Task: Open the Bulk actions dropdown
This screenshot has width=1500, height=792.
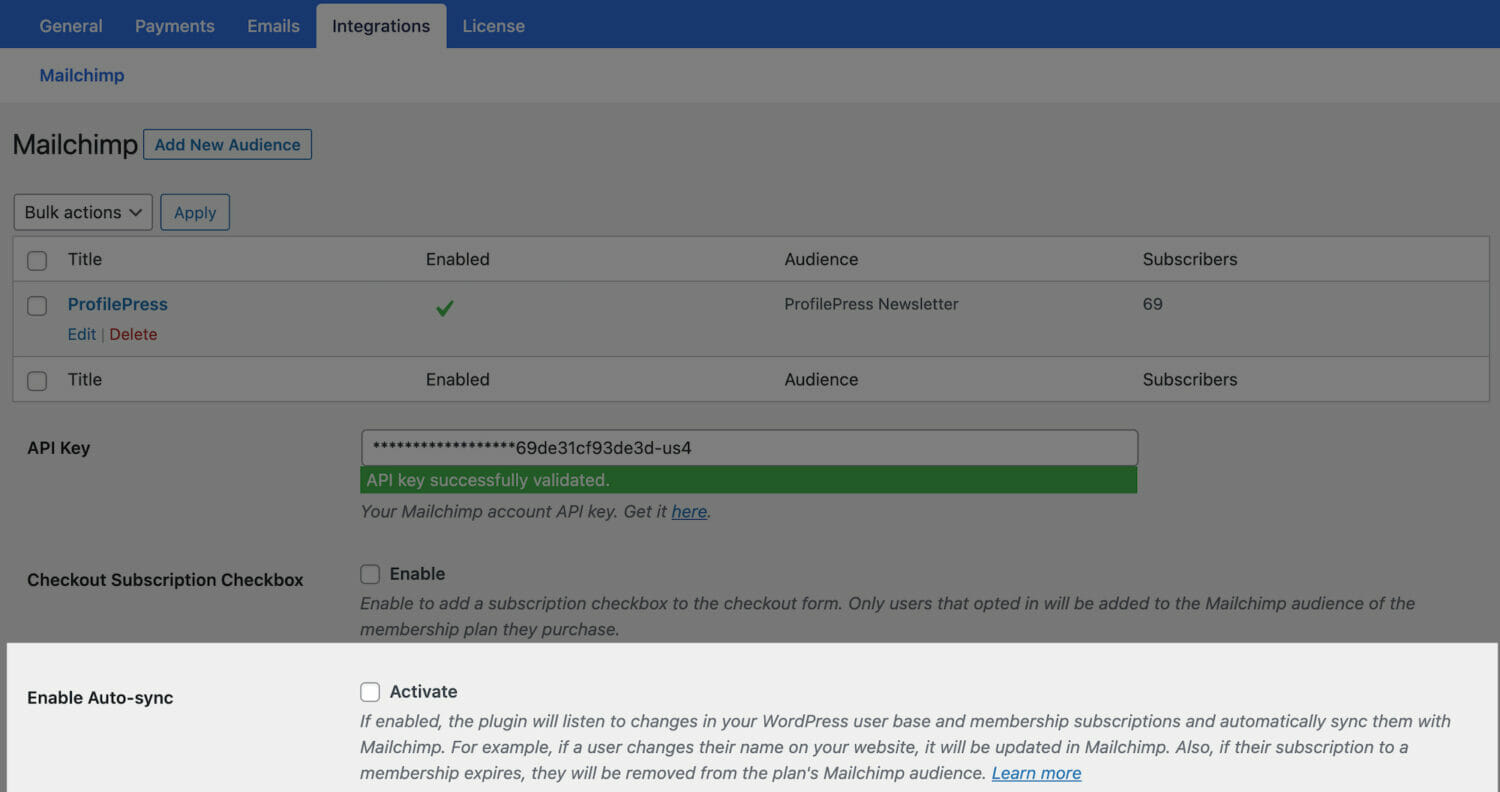Action: (x=83, y=212)
